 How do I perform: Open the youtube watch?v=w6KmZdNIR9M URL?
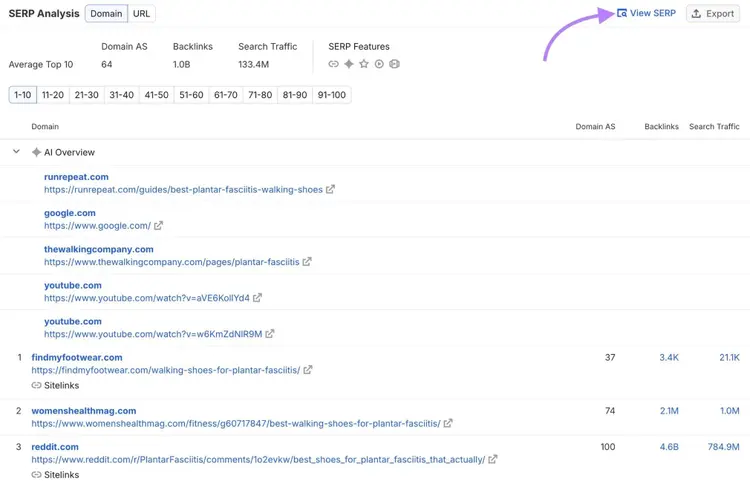coord(153,334)
